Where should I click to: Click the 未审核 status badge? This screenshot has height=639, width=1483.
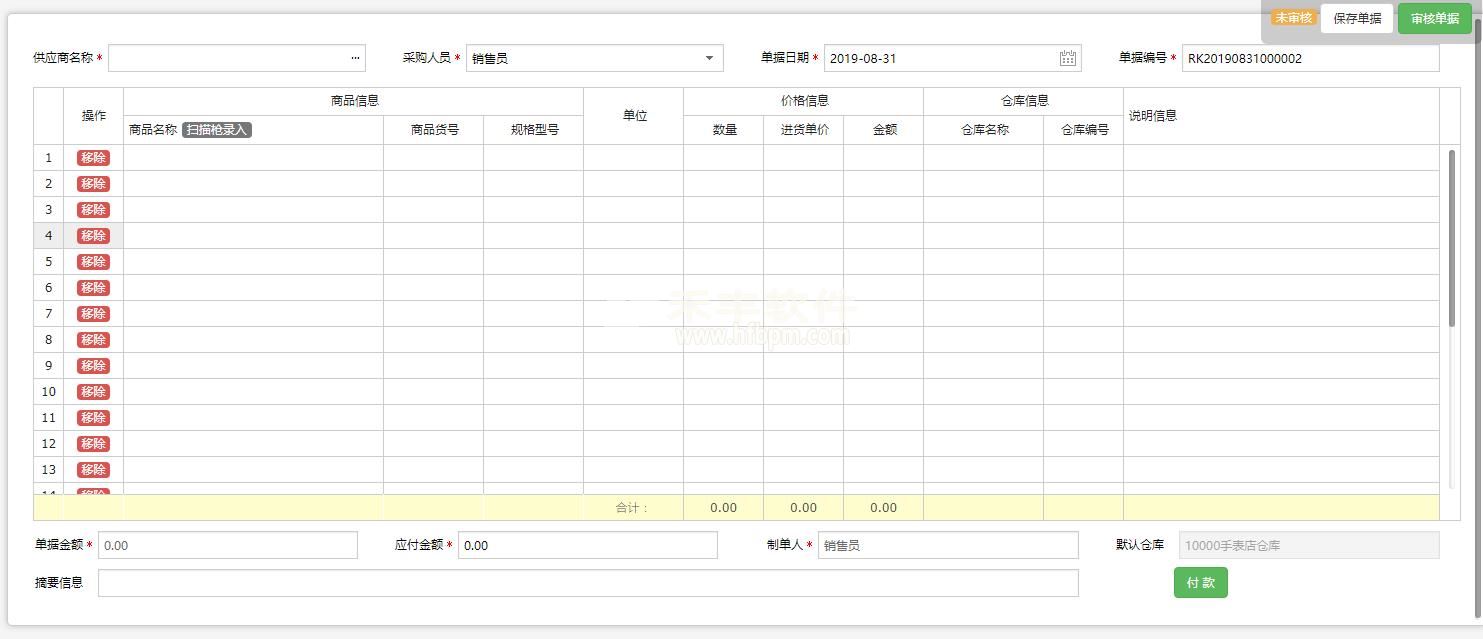coord(1293,18)
